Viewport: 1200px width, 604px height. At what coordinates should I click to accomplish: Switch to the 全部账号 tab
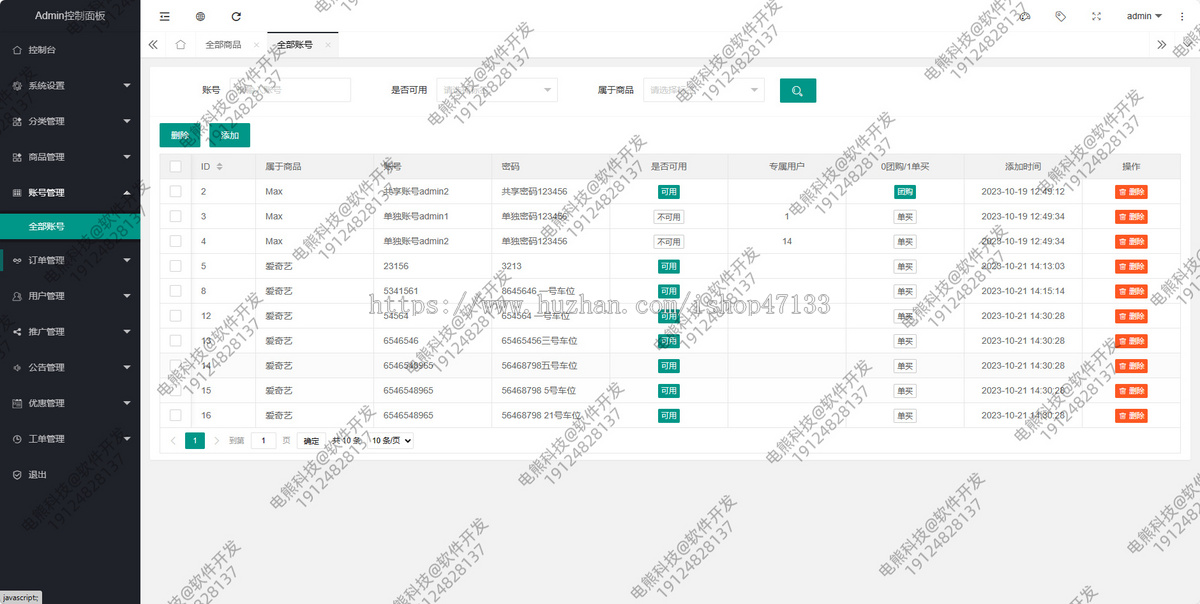294,45
